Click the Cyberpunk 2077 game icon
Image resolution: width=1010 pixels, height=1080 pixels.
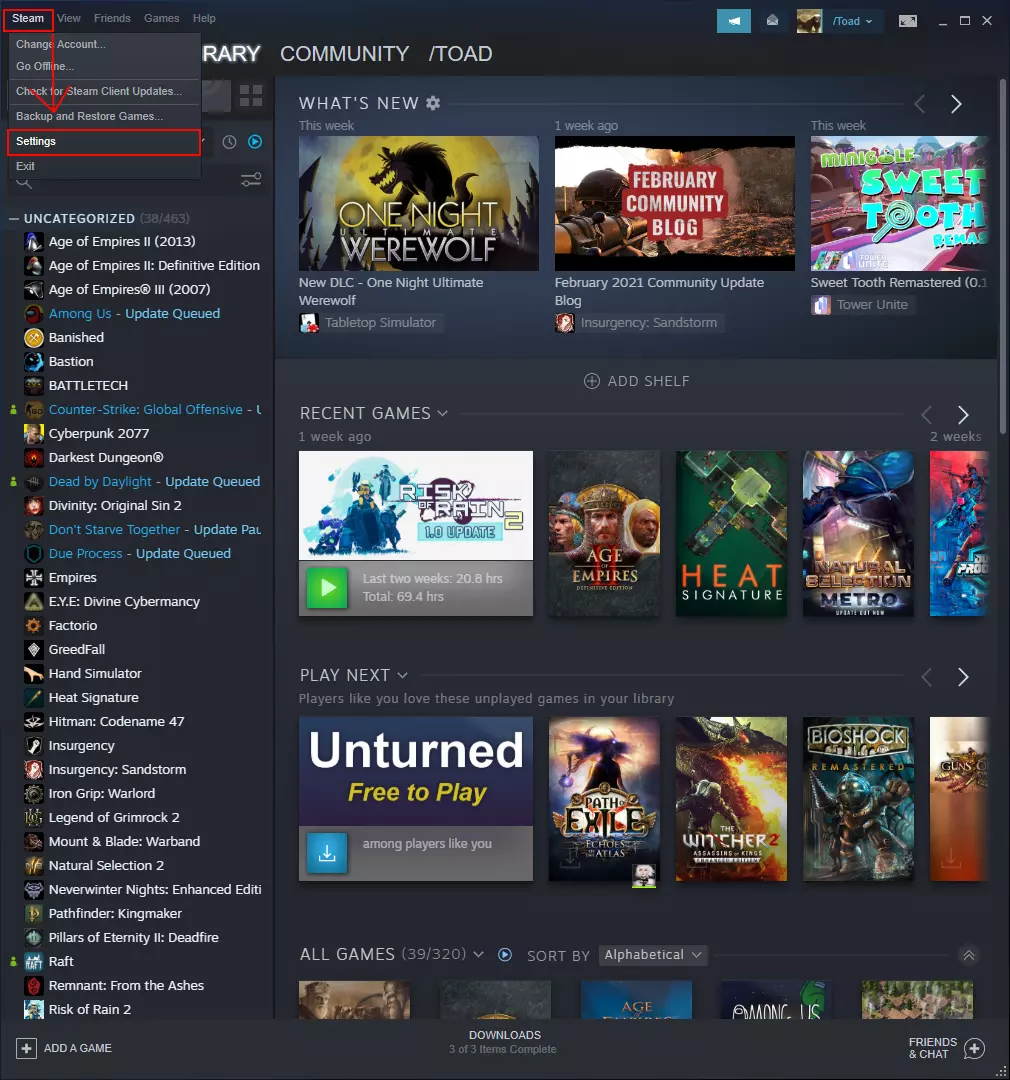point(34,433)
